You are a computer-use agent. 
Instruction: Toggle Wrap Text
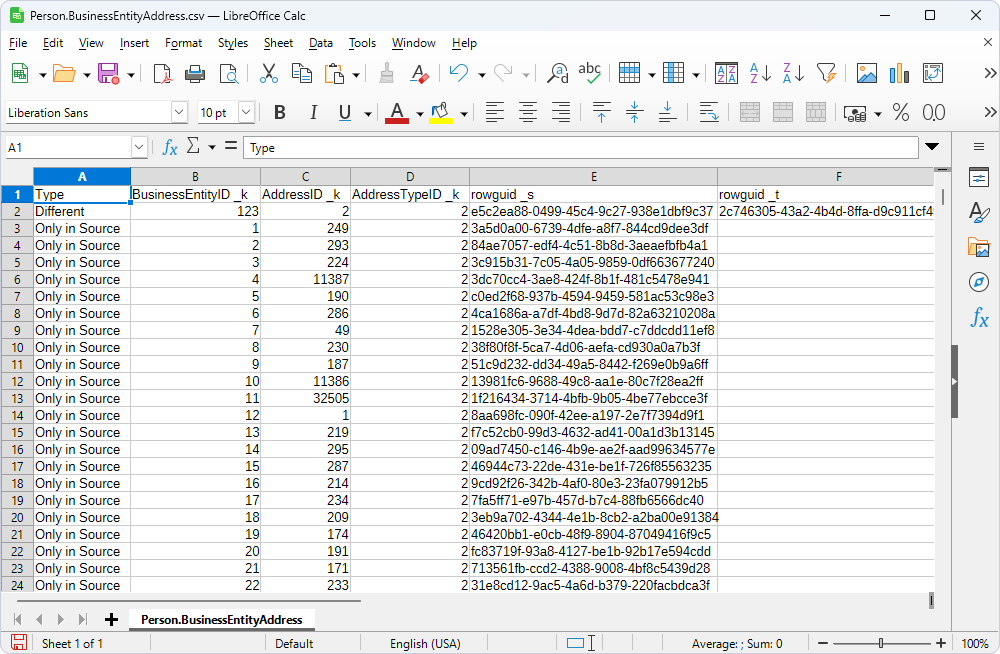[x=709, y=113]
